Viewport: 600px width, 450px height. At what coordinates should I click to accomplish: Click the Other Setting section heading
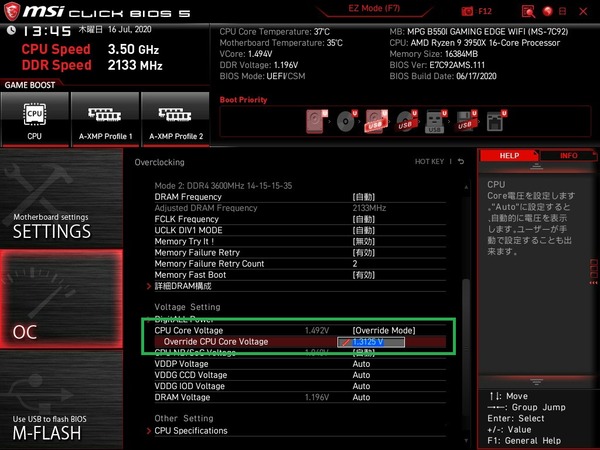(184, 418)
